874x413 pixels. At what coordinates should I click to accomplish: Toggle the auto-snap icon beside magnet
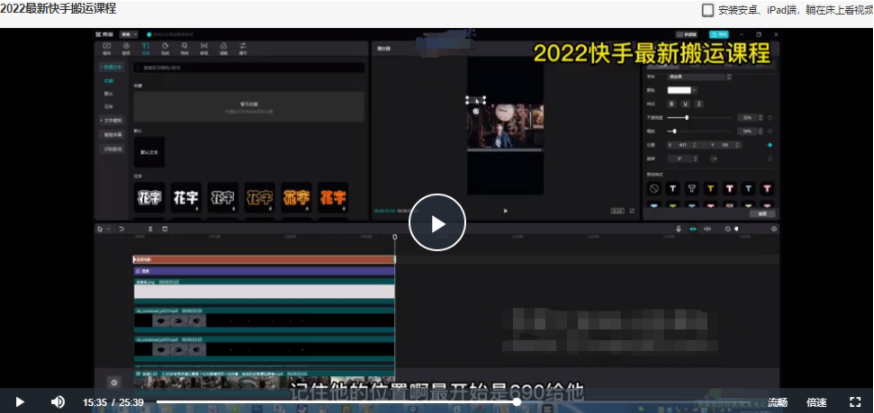tap(707, 229)
